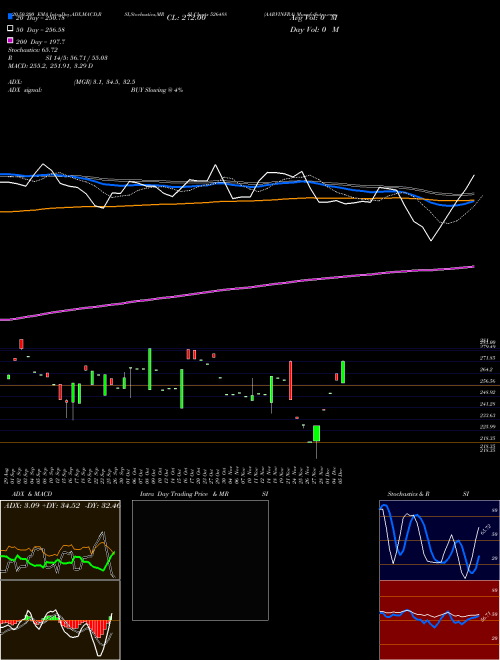Viewport: 500px width, 660px height.
Task: Click the 'ADX signal:' label
Action: click(25, 90)
